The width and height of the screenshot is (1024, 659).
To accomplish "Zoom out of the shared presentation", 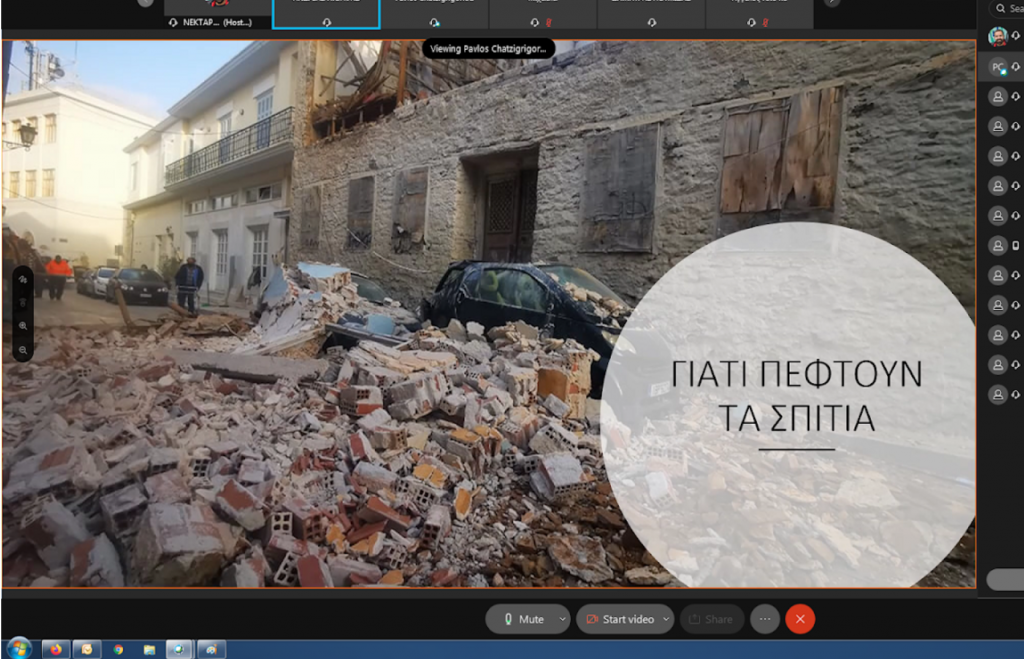I will click(23, 350).
